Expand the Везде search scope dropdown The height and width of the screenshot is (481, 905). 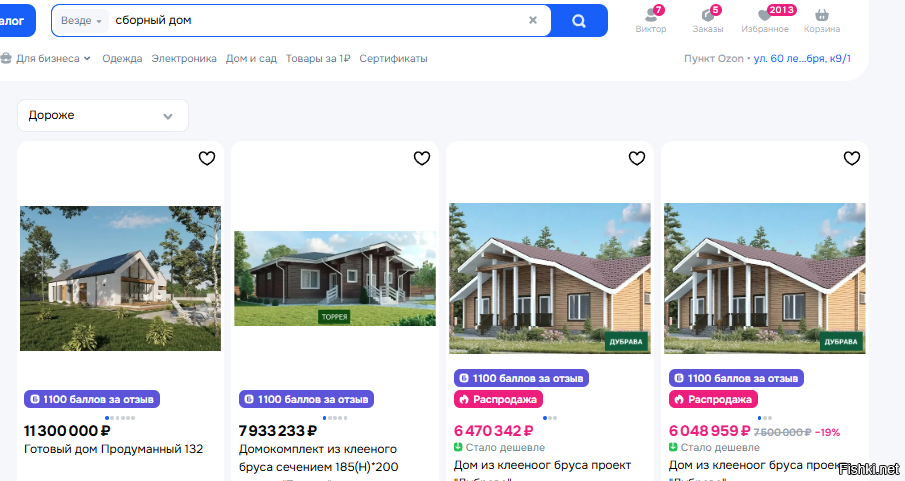click(x=82, y=20)
